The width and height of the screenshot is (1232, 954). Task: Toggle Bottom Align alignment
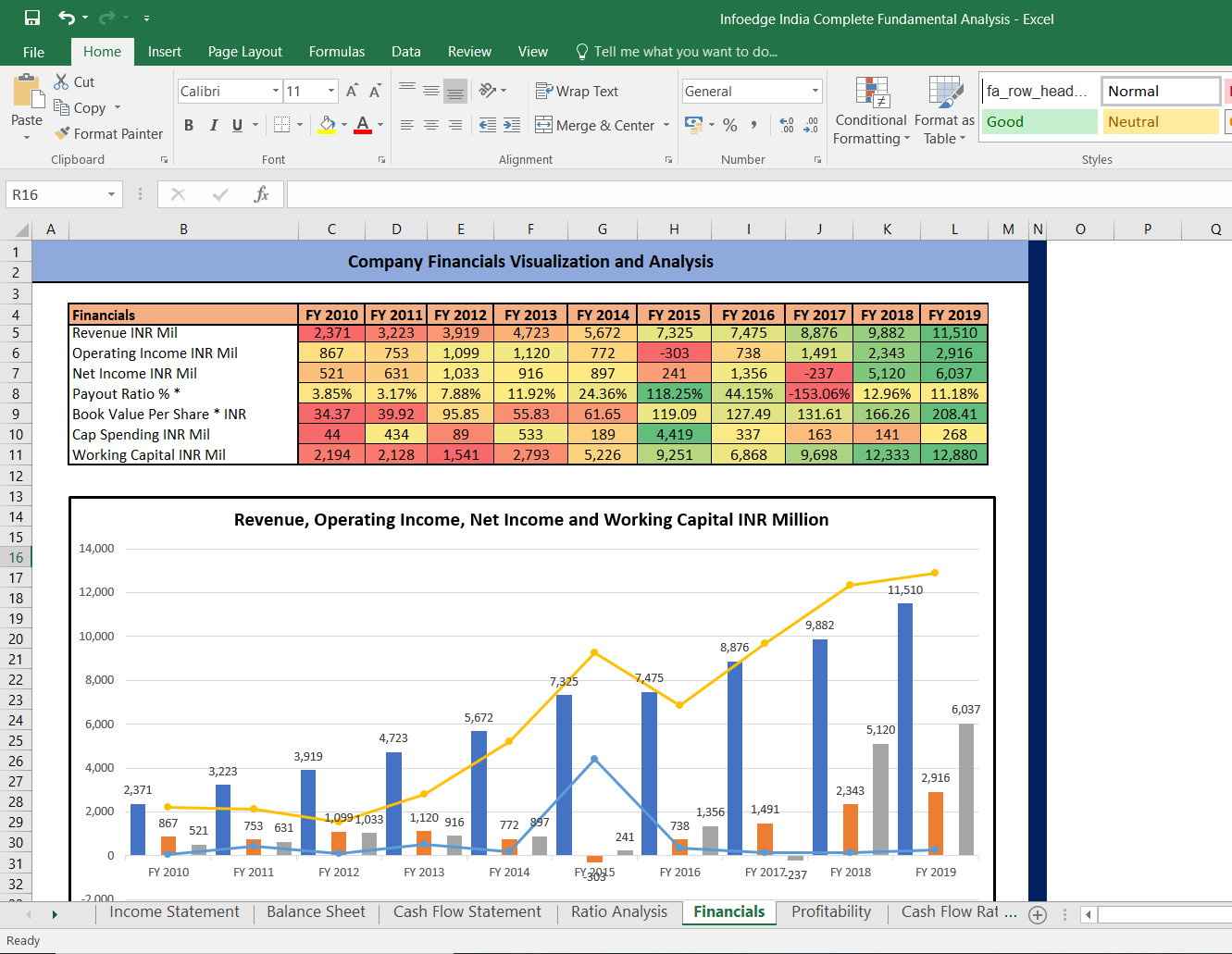454,90
